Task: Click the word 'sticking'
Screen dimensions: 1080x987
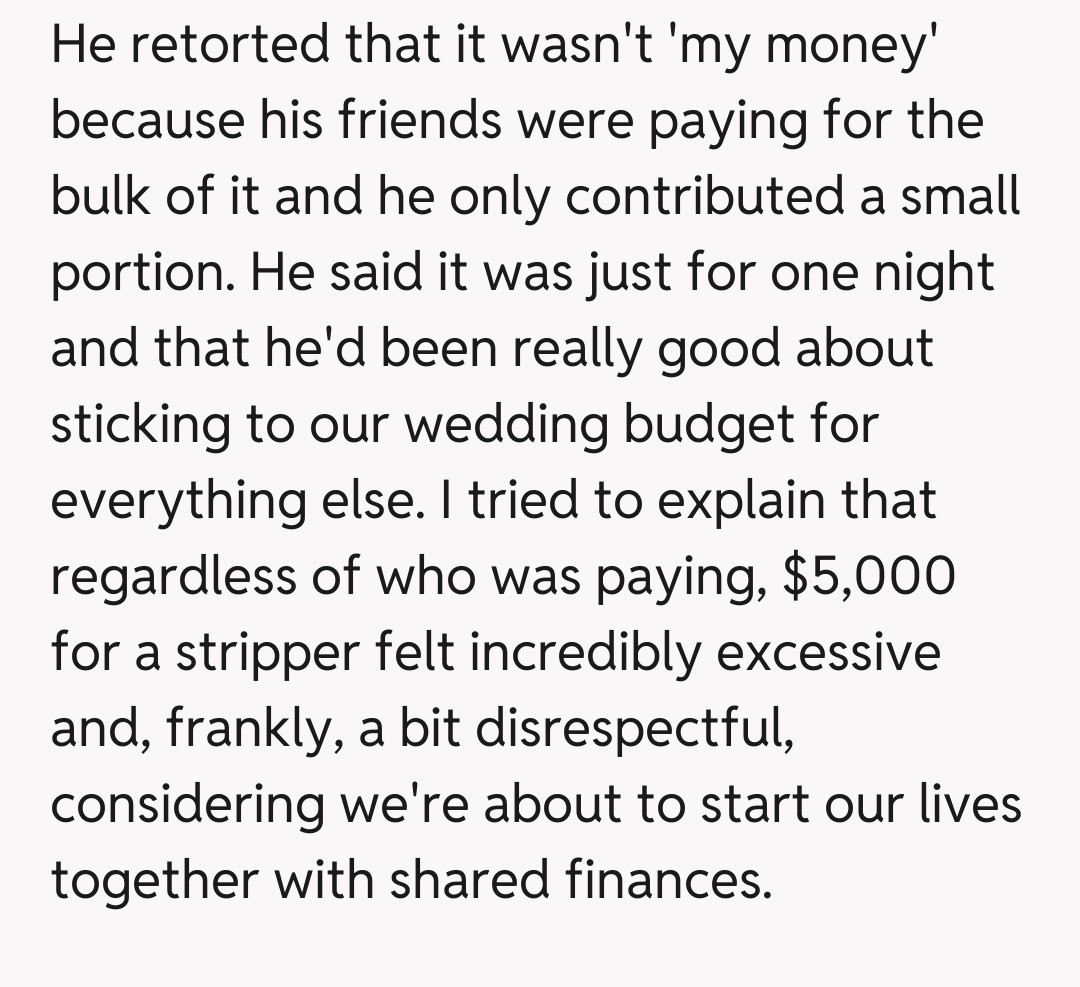Action: [137, 425]
